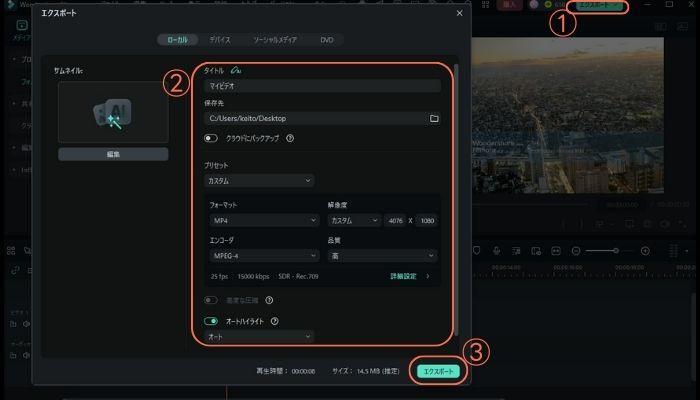
Task: Switch to the デバイス tab
Action: pyautogui.click(x=220, y=40)
